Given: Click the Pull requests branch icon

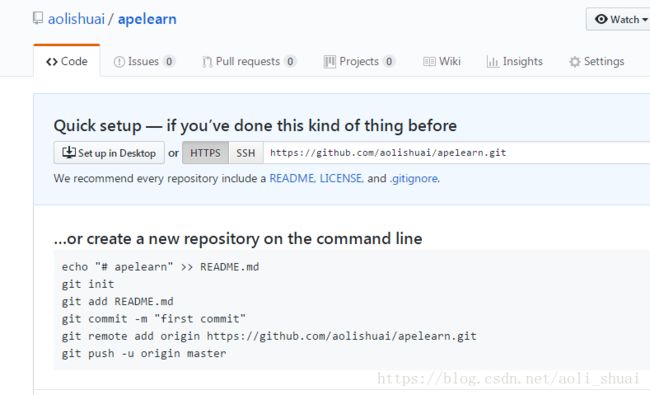Looking at the screenshot, I should coord(207,62).
